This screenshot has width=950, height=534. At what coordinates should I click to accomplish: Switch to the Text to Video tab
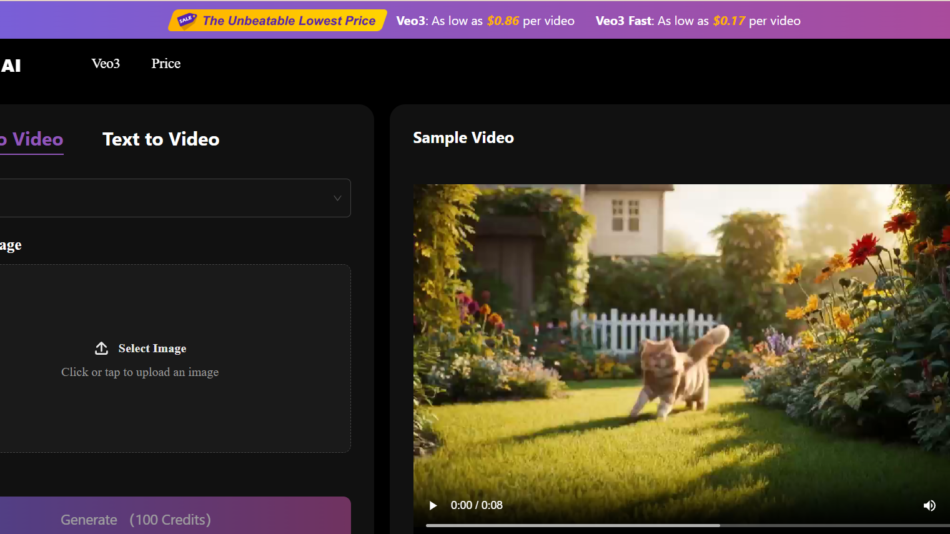click(161, 140)
